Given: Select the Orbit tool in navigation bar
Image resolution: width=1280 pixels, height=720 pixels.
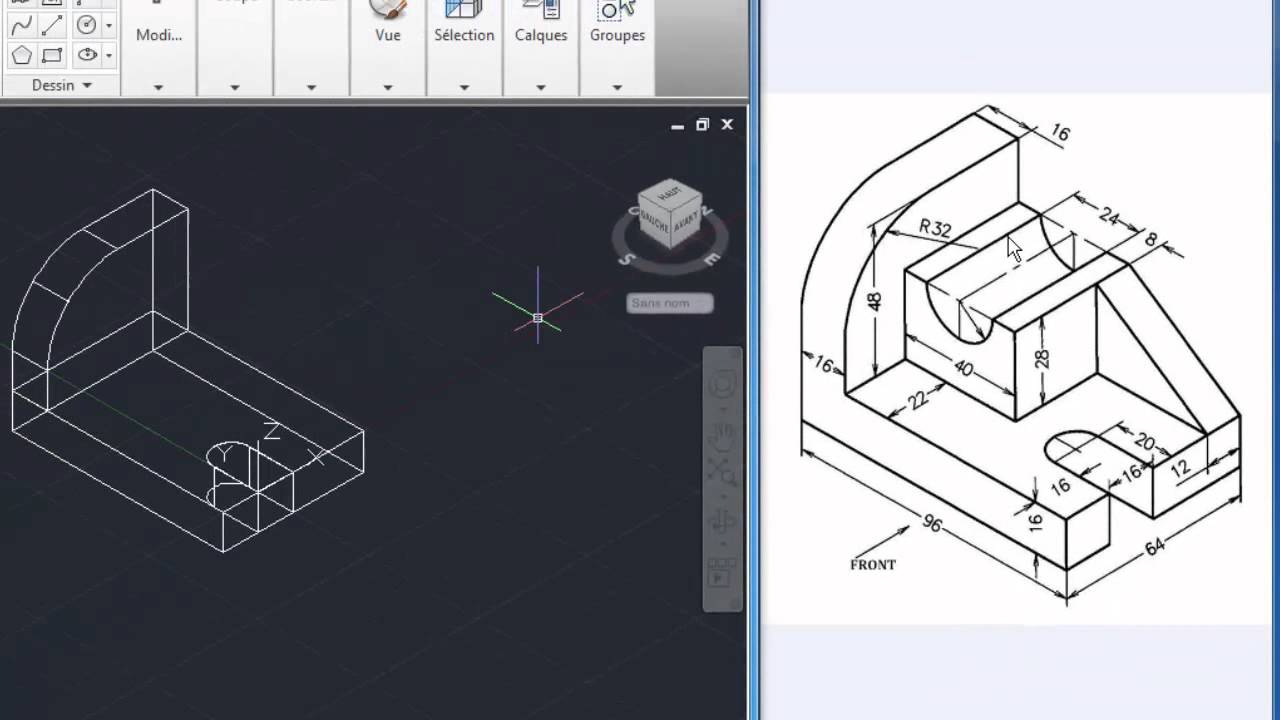Looking at the screenshot, I should pos(722,522).
